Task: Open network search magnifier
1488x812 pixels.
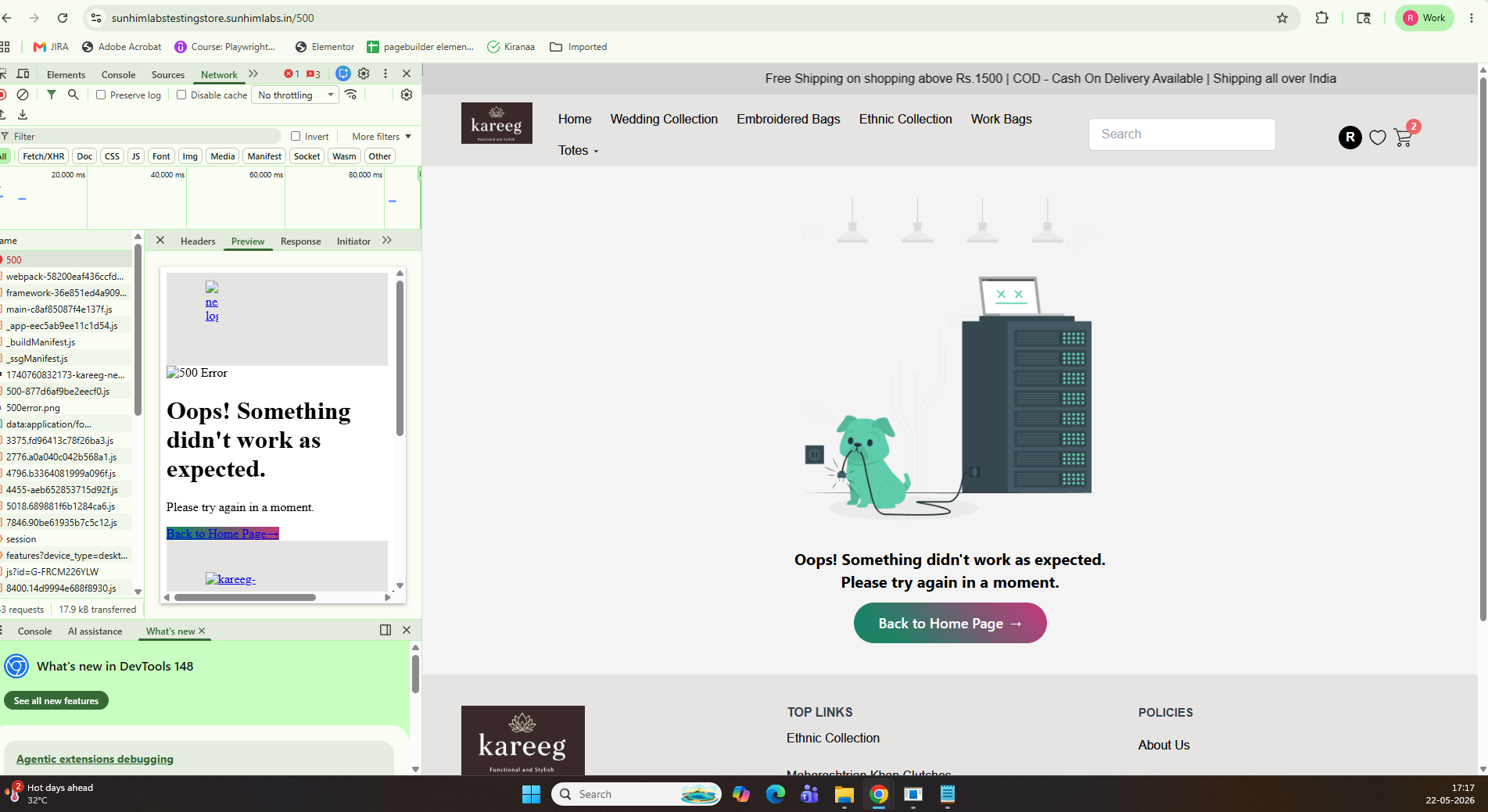Action: (x=74, y=95)
